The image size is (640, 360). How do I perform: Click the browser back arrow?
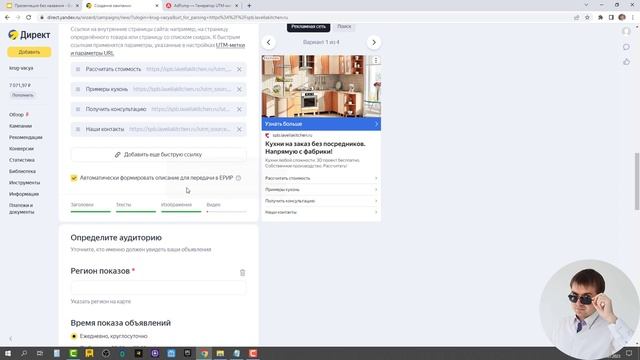(7, 18)
